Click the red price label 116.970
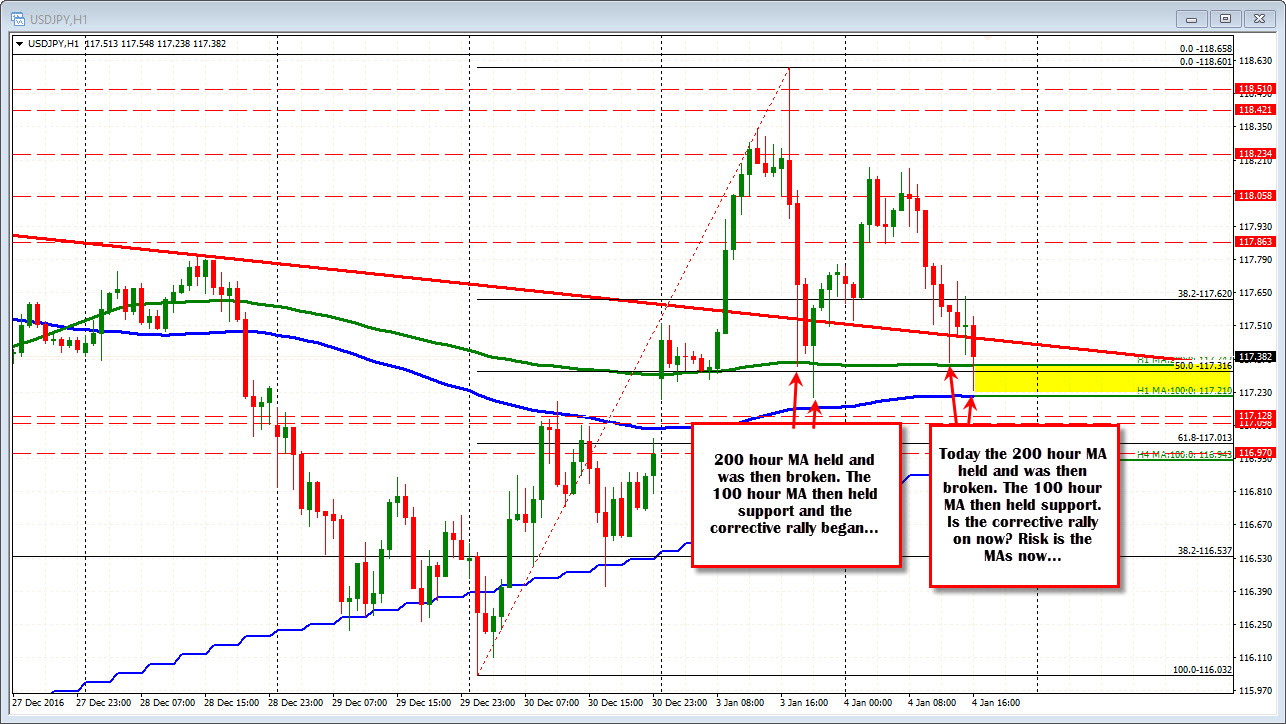Screen dimensions: 1286x724 1254,453
